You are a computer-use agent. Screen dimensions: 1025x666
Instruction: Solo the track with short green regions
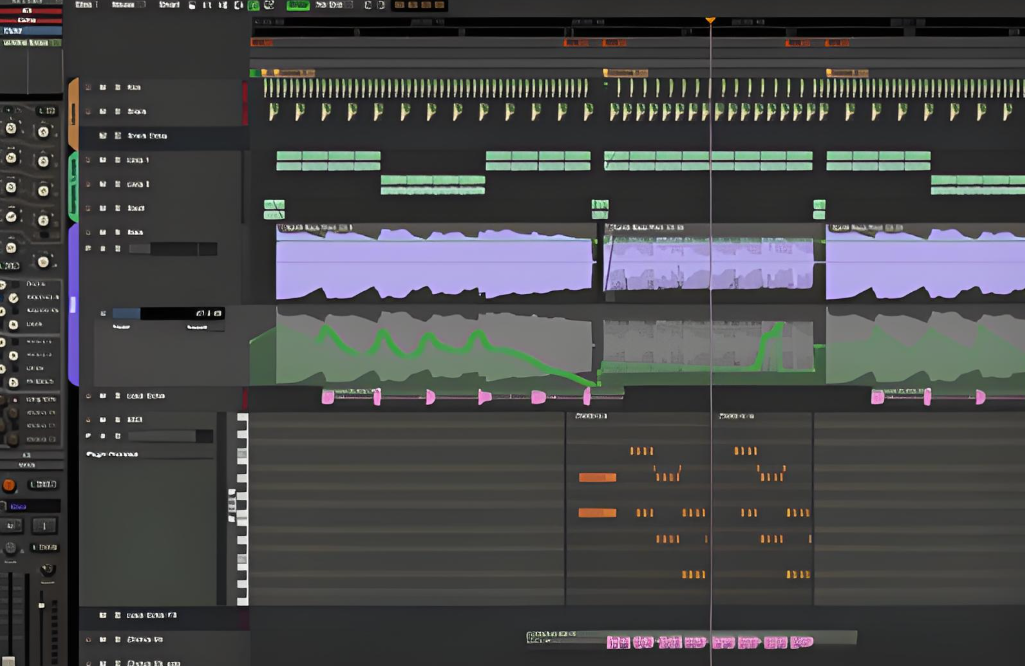[x=118, y=208]
